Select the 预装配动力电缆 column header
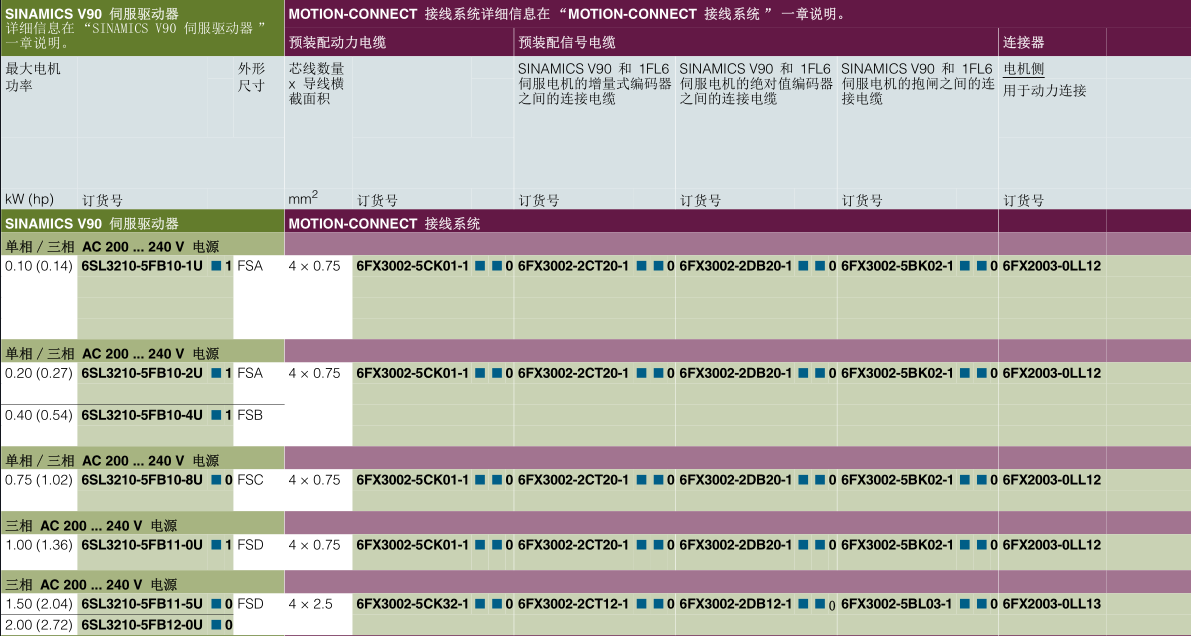Screen dimensions: 1191x636 [337, 43]
